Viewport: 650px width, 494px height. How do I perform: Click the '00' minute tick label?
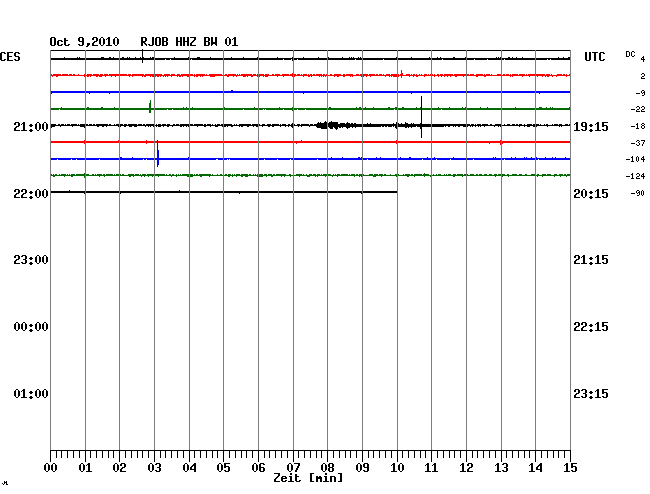(x=51, y=468)
